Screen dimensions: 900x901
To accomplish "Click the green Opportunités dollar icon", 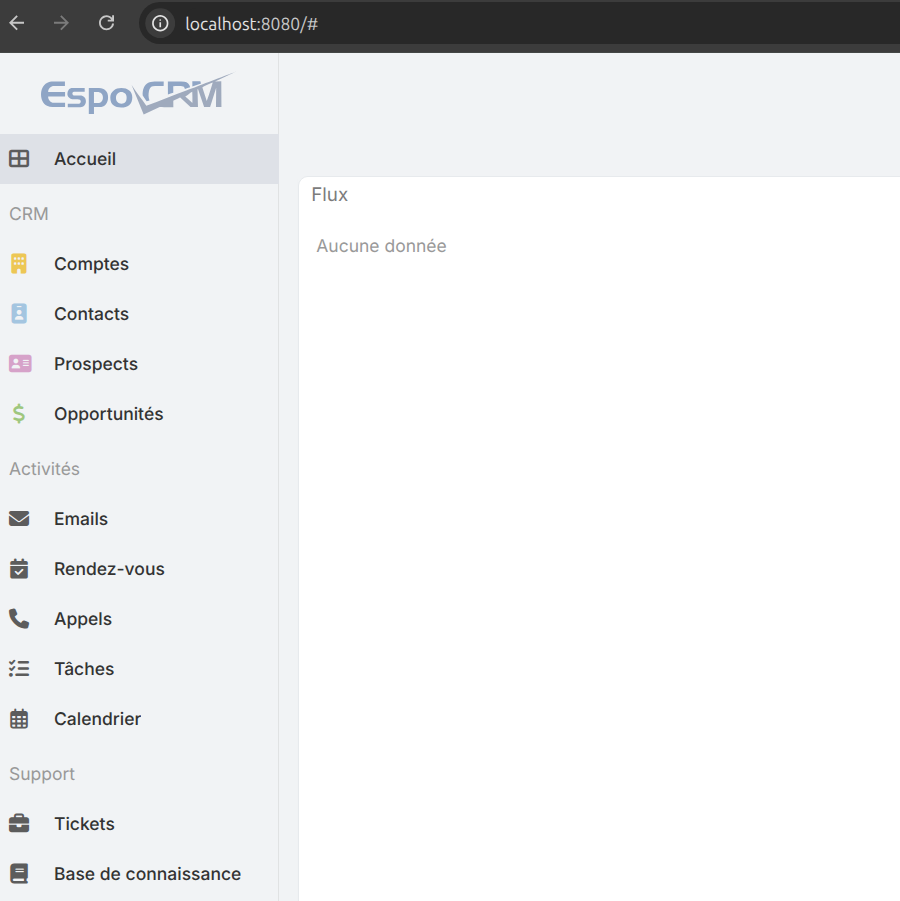I will 19,414.
